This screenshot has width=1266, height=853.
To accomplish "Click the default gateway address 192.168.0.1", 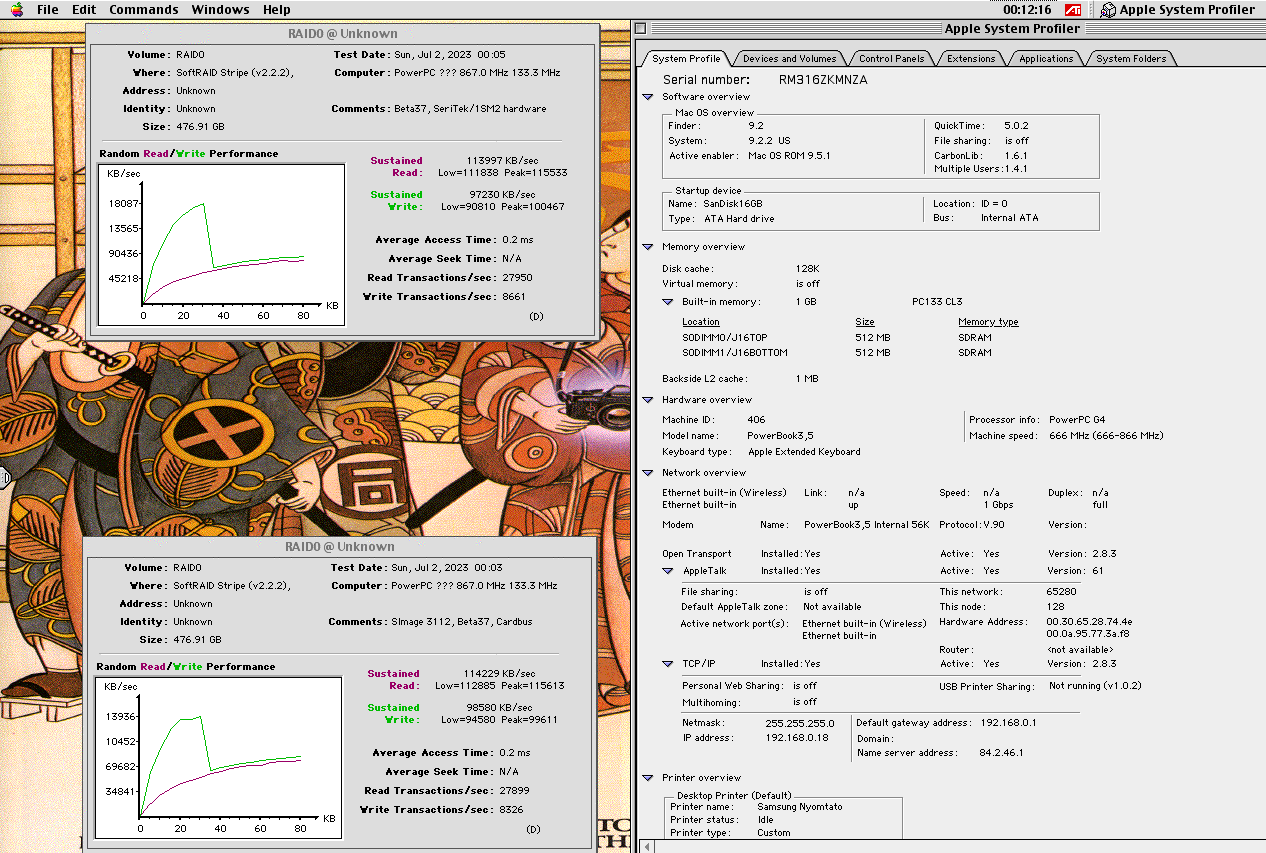I will [1008, 722].
